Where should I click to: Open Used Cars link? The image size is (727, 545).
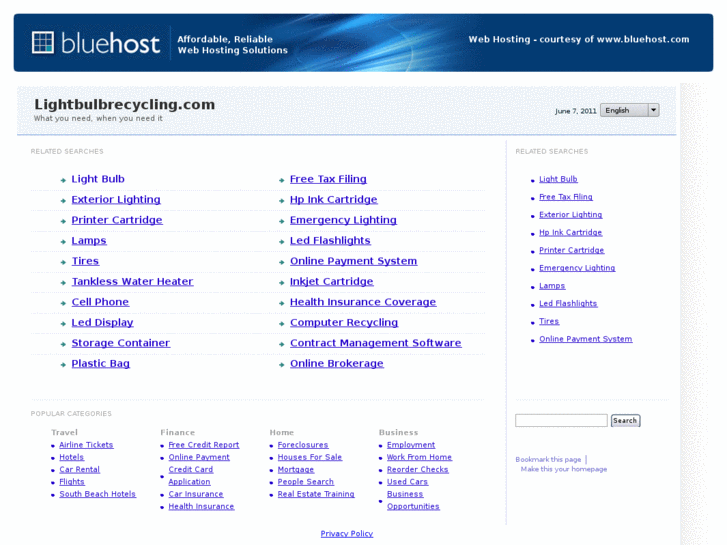coord(407,482)
